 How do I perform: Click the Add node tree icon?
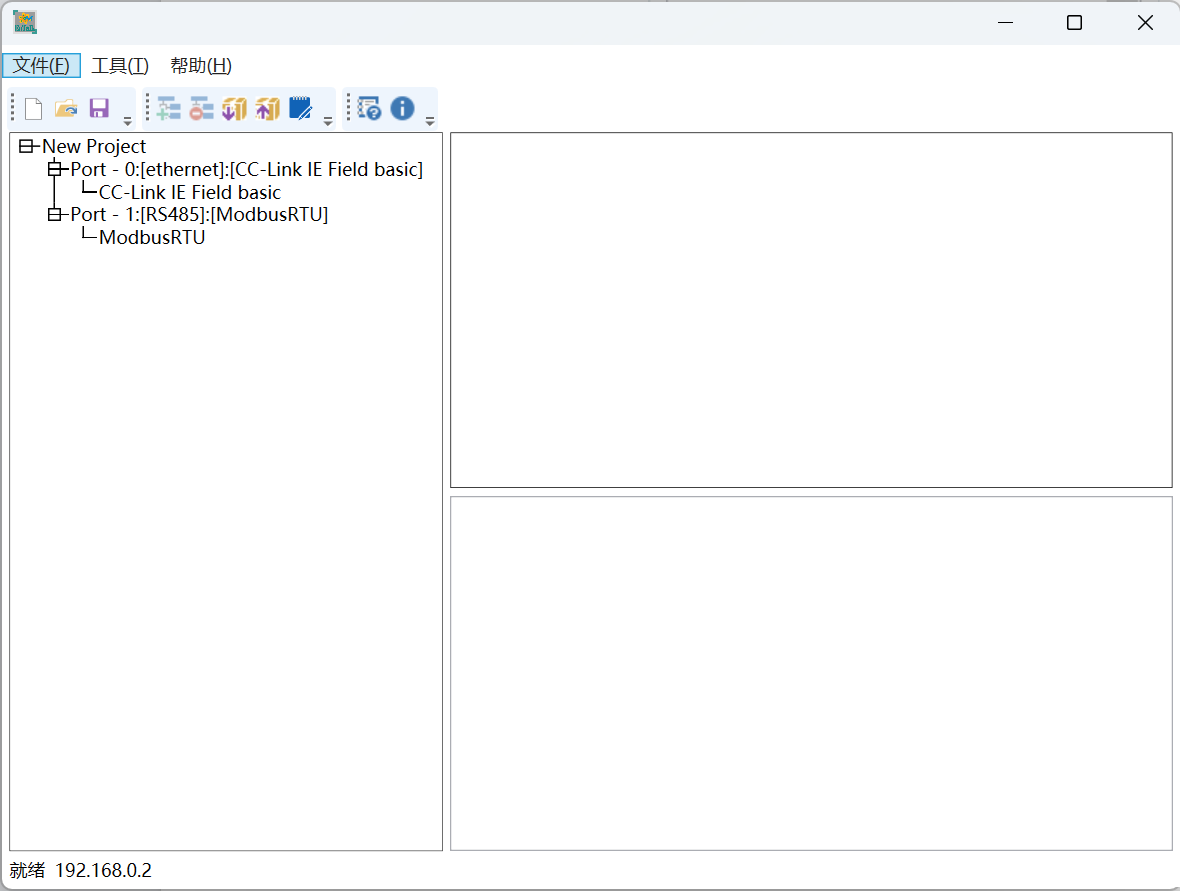(169, 109)
